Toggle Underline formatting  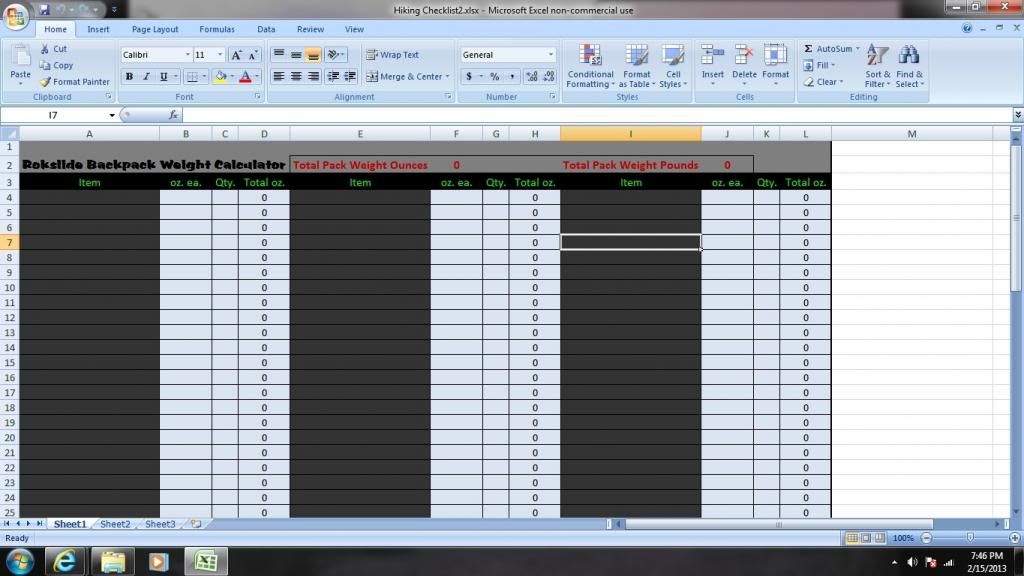point(164,77)
